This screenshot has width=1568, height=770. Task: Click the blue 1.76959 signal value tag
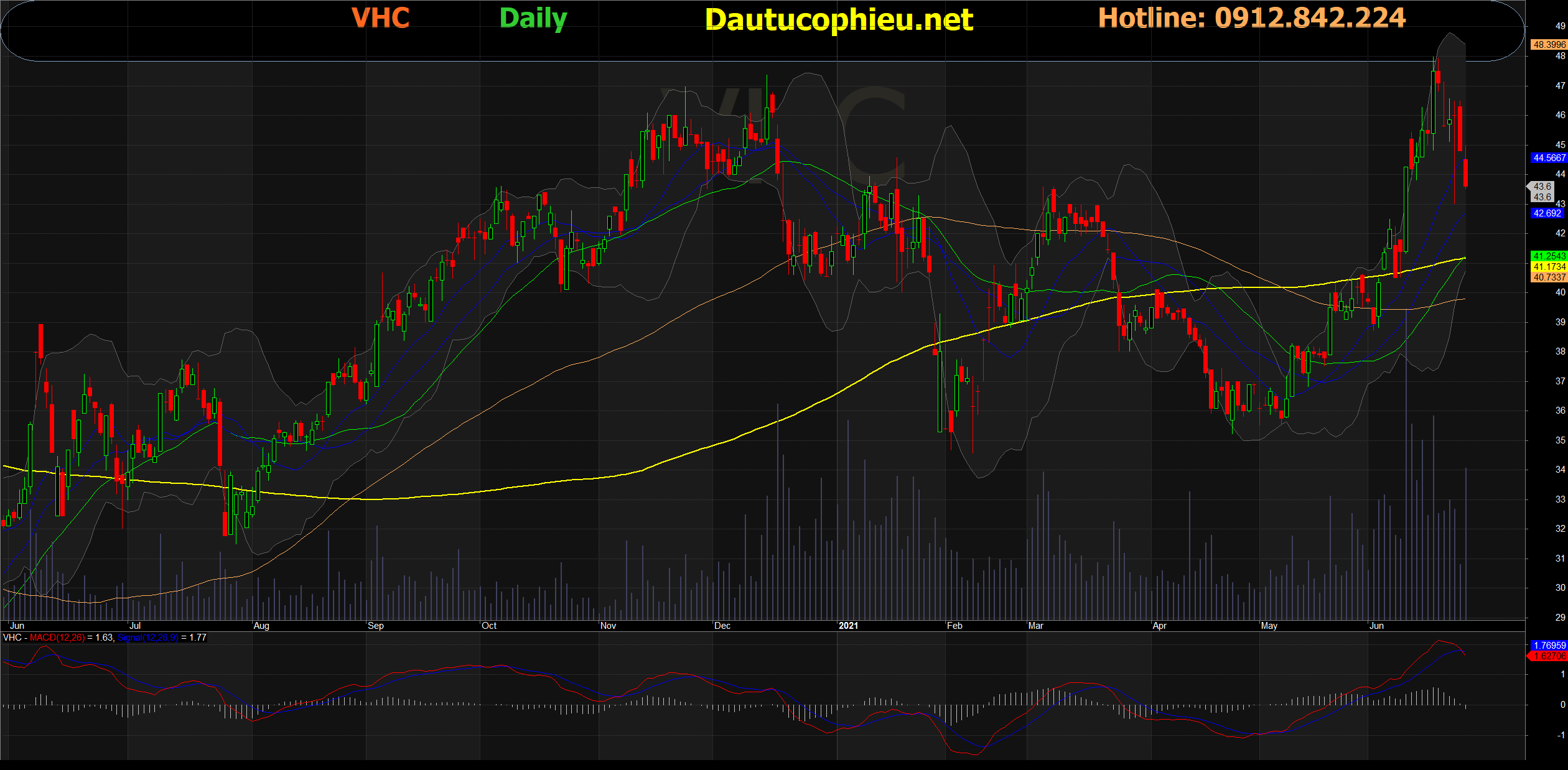(1548, 646)
